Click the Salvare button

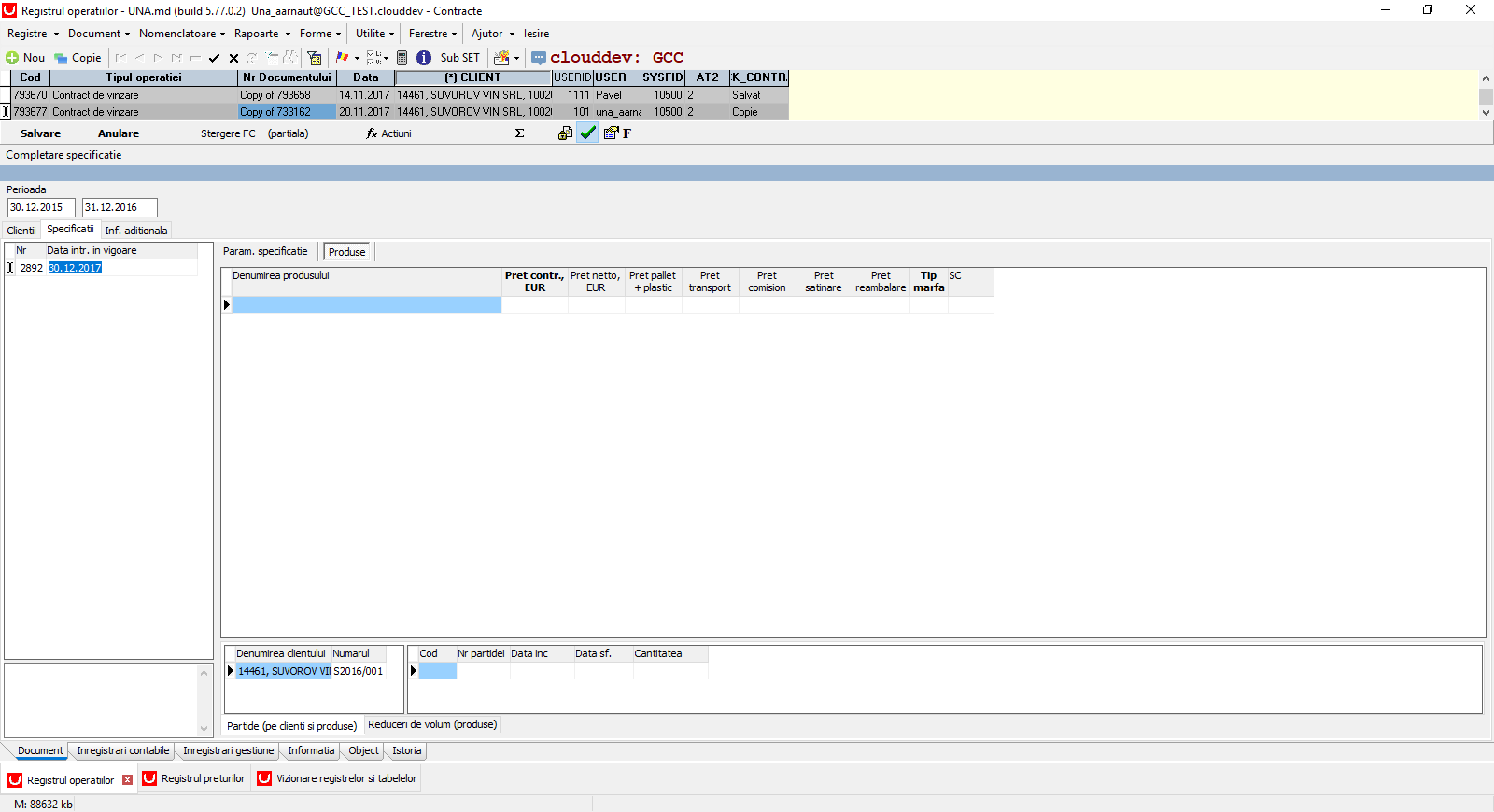coord(40,133)
